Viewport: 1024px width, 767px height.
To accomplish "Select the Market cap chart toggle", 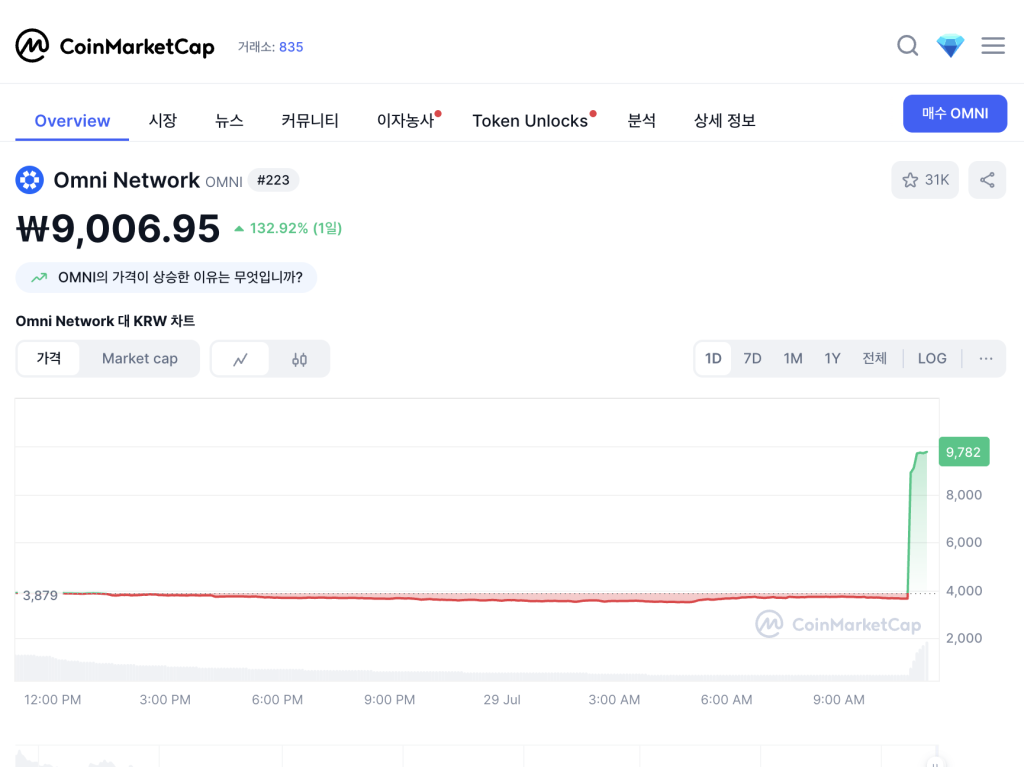I will pyautogui.click(x=140, y=358).
